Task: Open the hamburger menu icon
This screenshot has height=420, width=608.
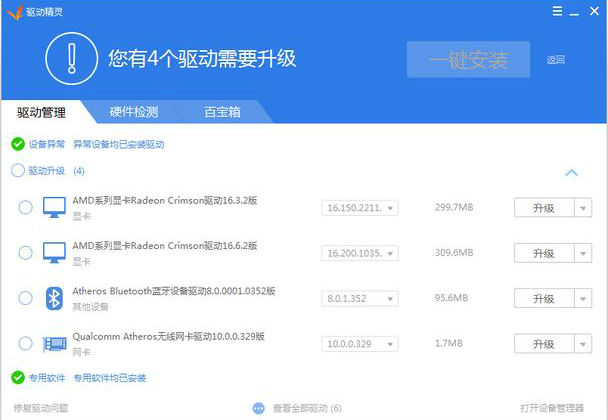Action: coord(557,11)
